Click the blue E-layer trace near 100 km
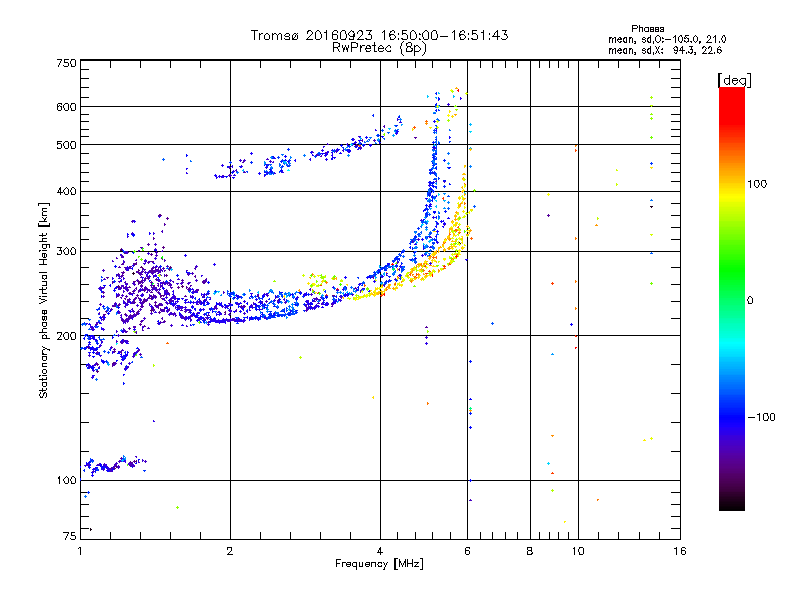This screenshot has width=800, height=600. (x=113, y=466)
